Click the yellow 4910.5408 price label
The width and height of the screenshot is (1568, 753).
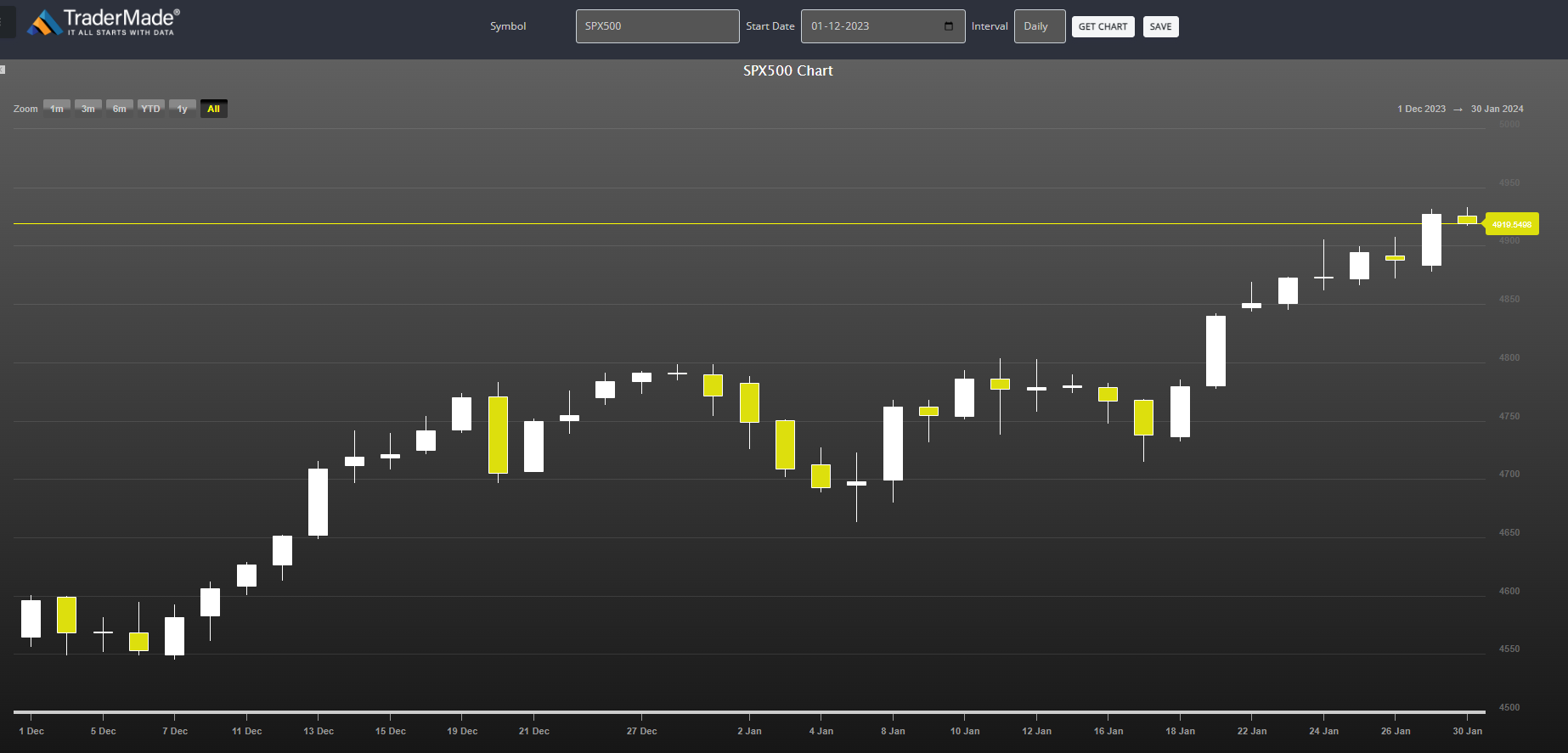tap(1512, 224)
